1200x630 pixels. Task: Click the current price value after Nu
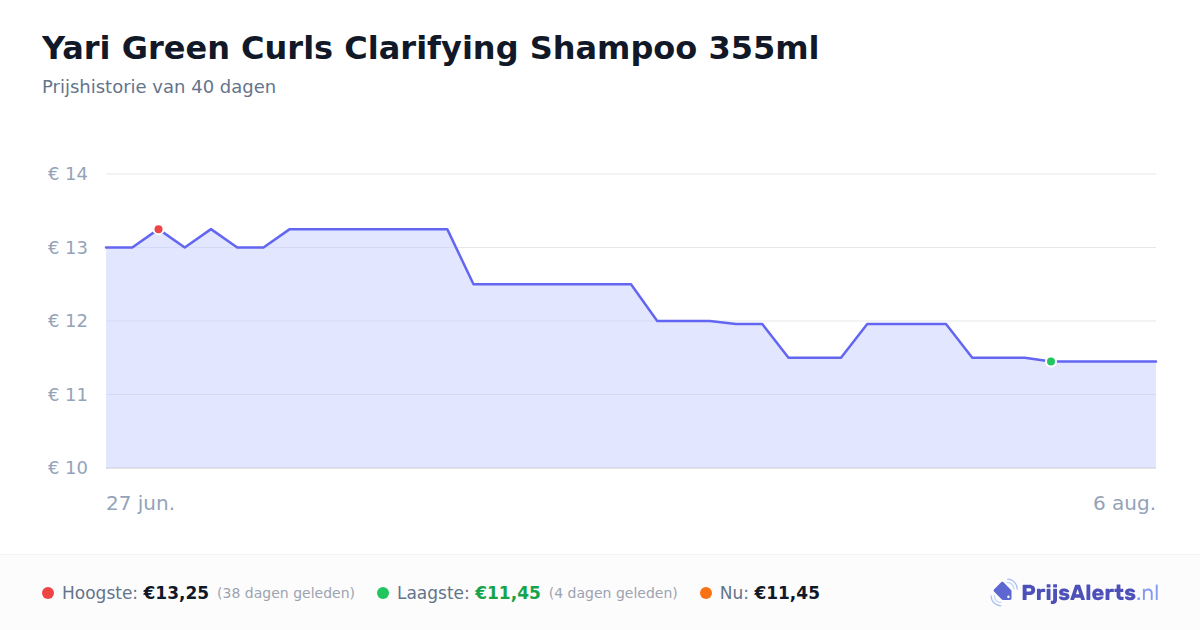pyautogui.click(x=787, y=593)
